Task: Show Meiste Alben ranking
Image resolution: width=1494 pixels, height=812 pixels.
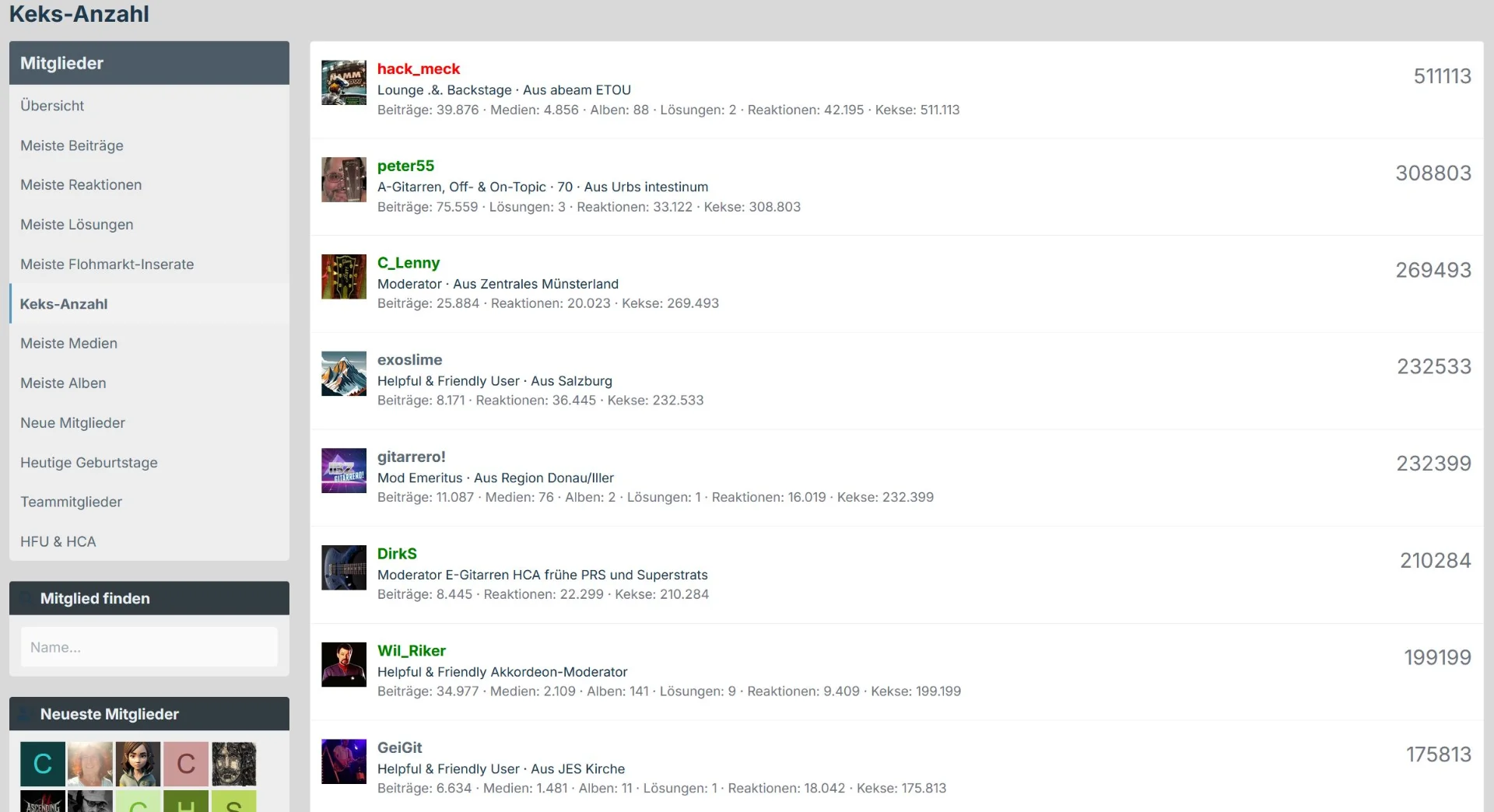Action: [149, 383]
